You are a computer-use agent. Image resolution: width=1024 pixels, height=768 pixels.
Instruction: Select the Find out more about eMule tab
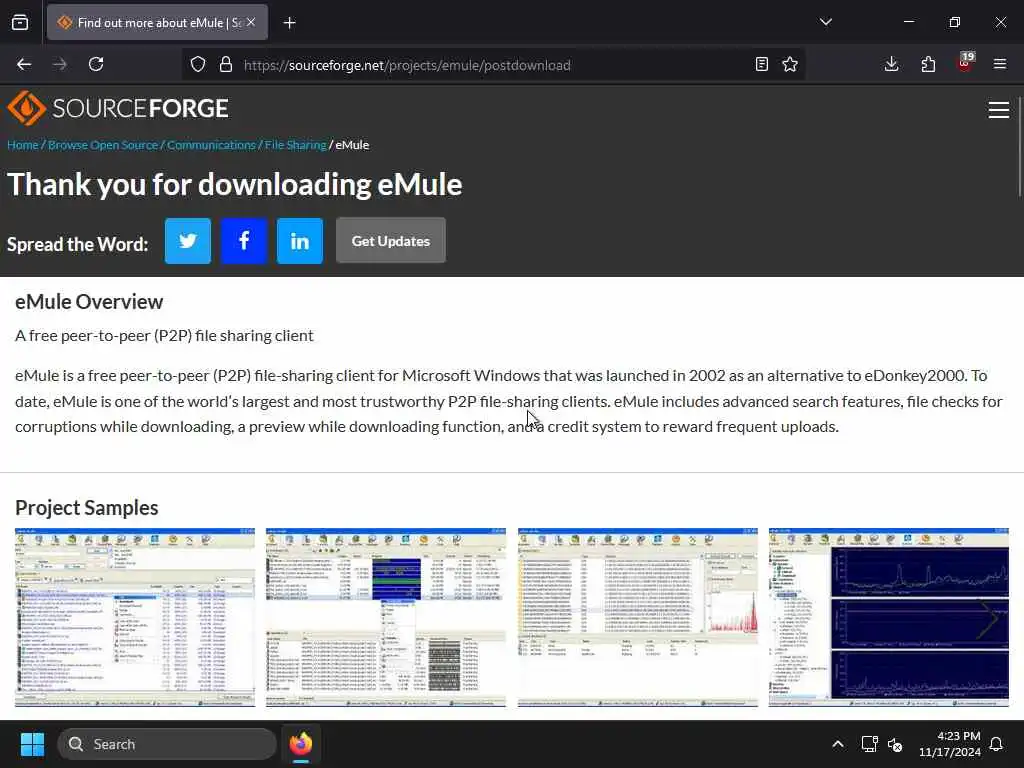tap(157, 22)
